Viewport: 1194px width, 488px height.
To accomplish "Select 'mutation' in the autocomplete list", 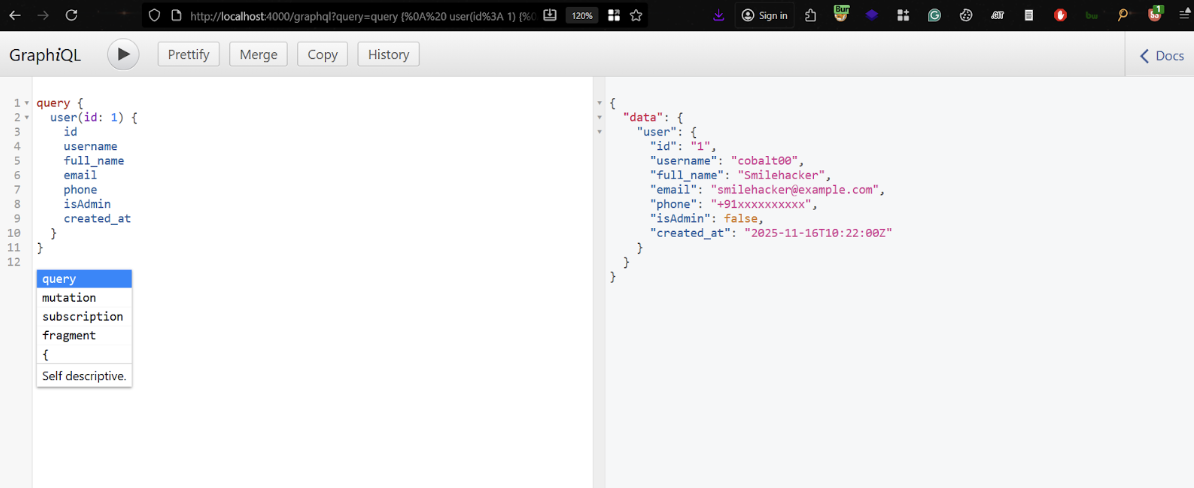I will coord(85,298).
